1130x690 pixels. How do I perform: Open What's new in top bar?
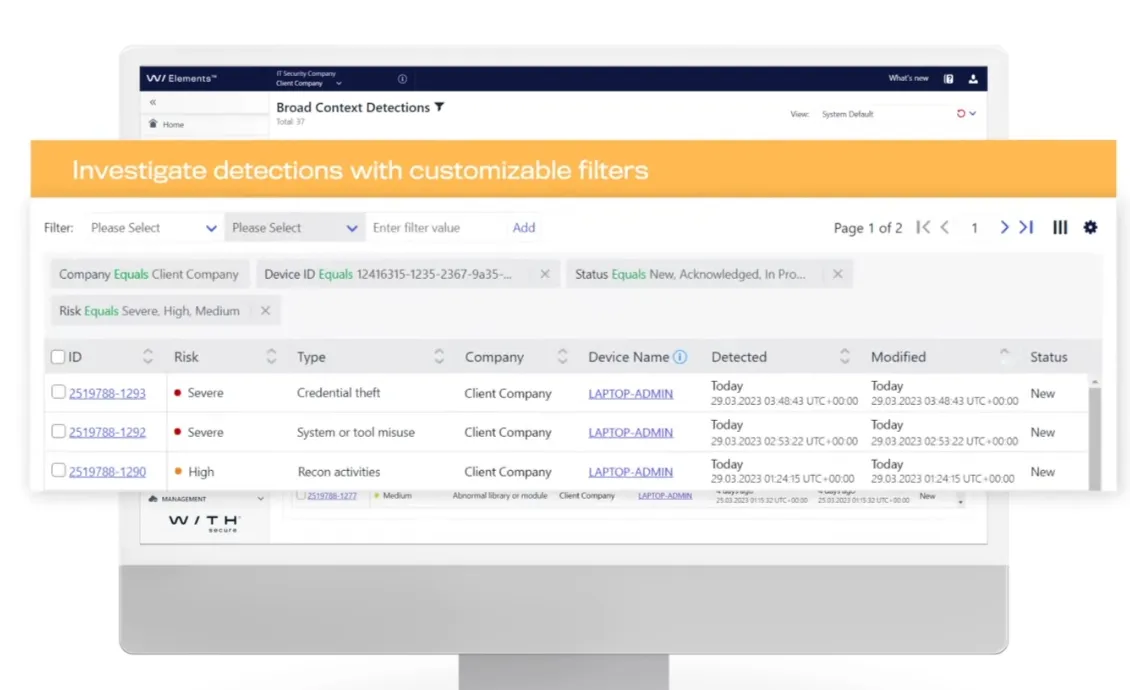pyautogui.click(x=908, y=78)
